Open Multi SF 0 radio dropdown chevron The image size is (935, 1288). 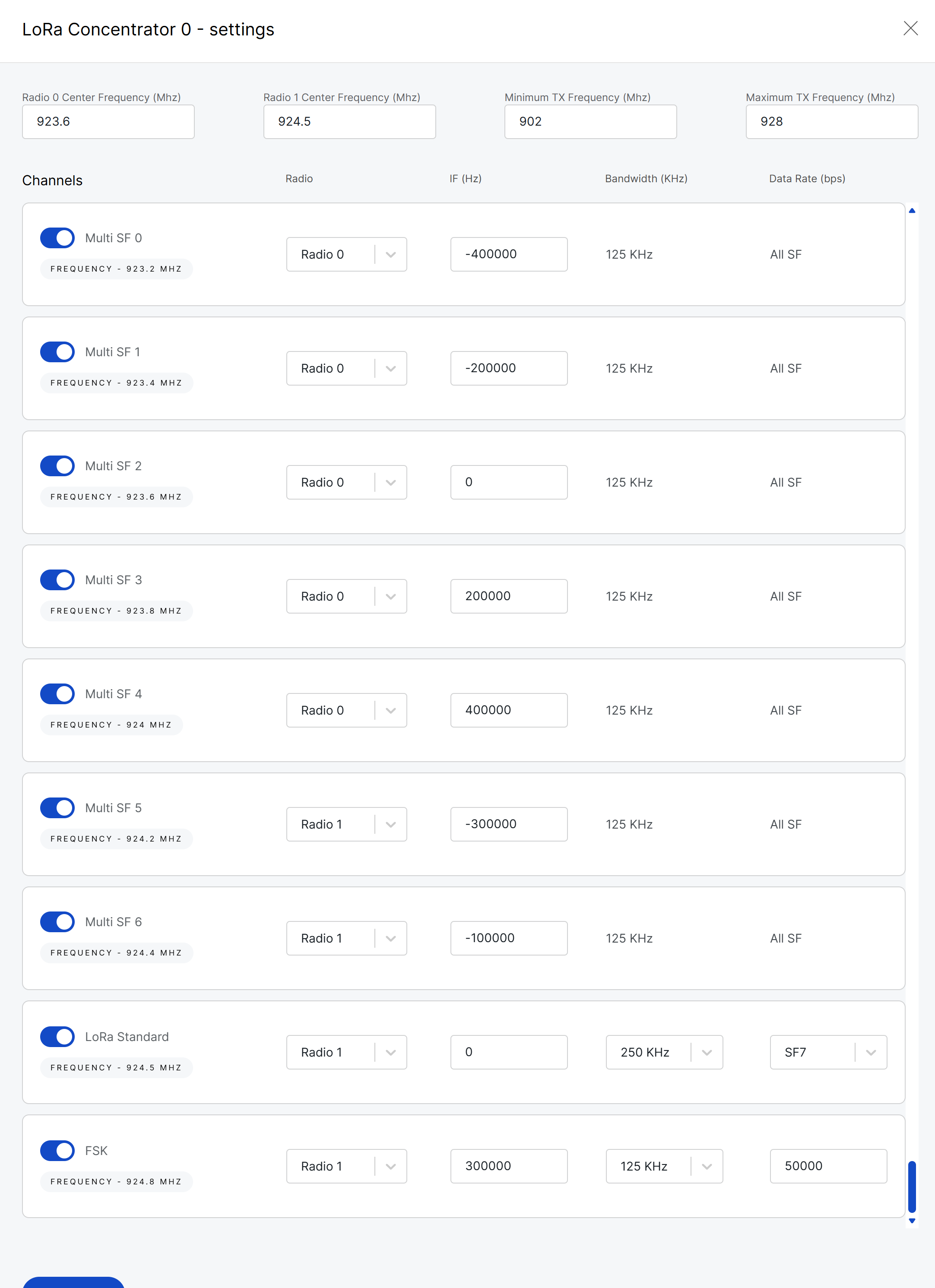click(391, 254)
